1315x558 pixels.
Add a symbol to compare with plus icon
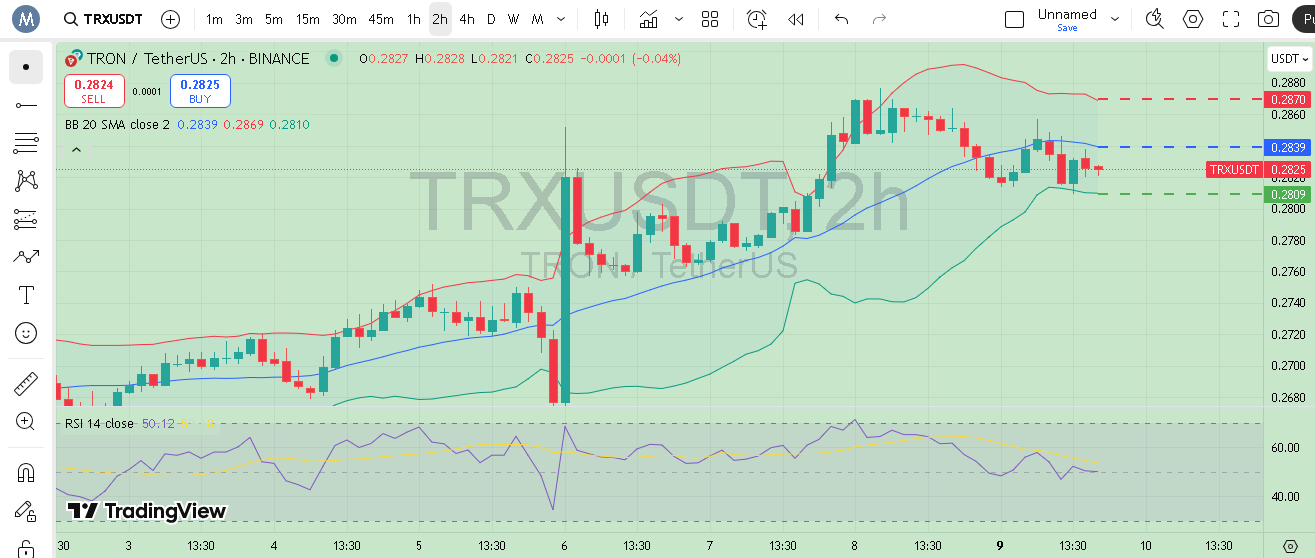click(x=171, y=19)
